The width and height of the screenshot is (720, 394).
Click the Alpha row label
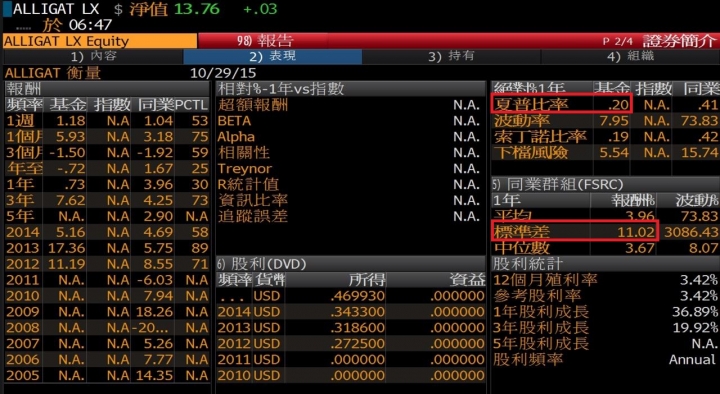tap(236, 137)
